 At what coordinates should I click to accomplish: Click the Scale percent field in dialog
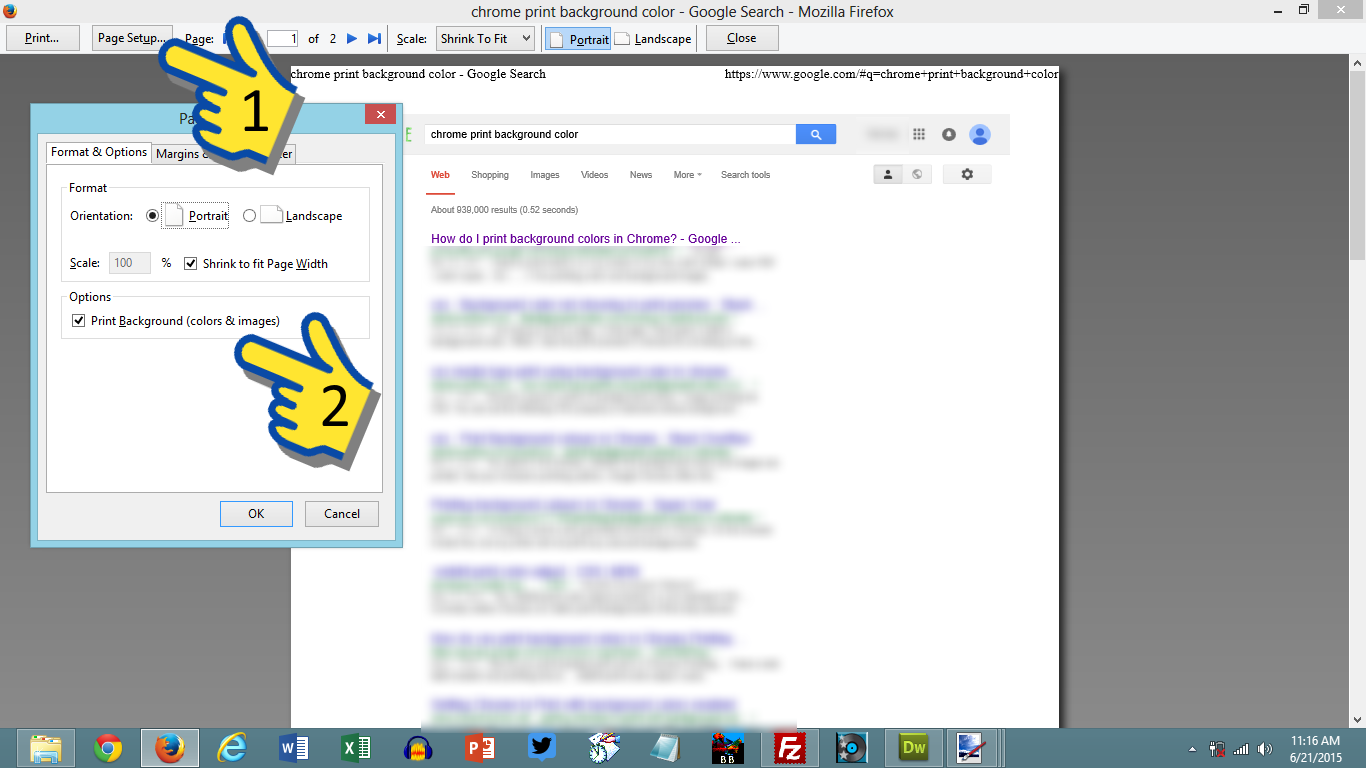(129, 263)
